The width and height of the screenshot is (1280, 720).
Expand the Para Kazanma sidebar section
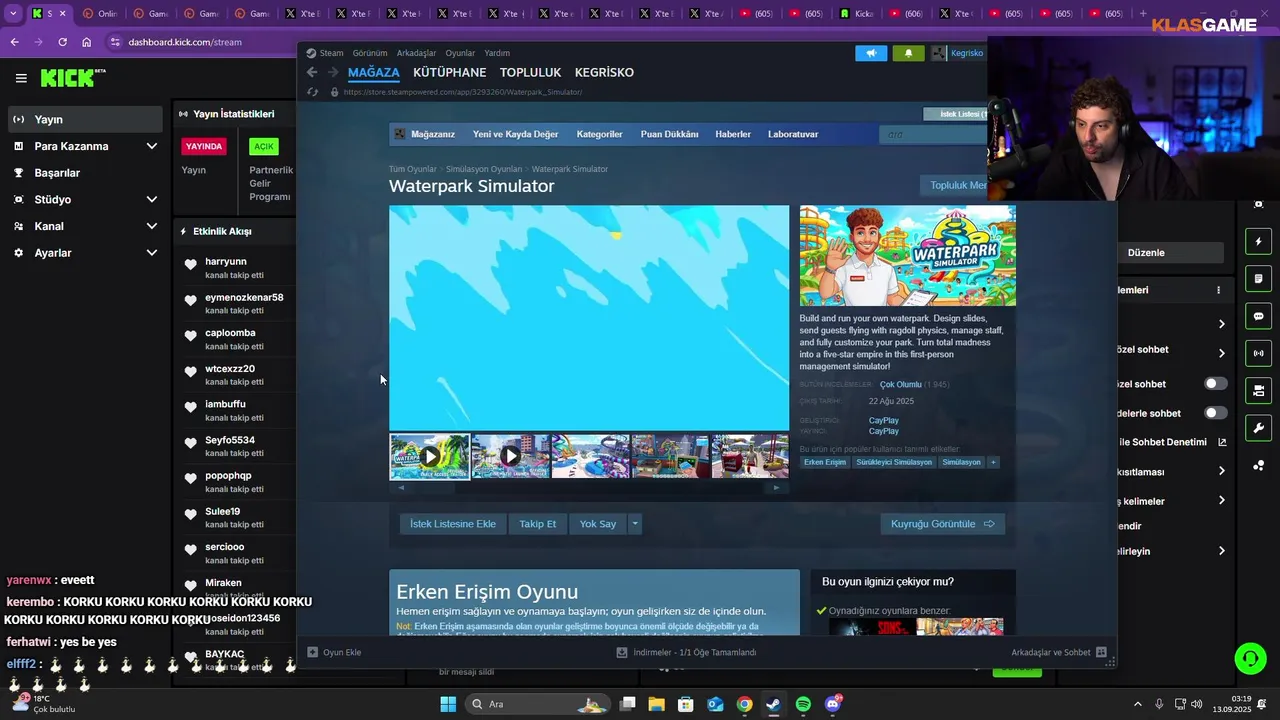pos(151,146)
